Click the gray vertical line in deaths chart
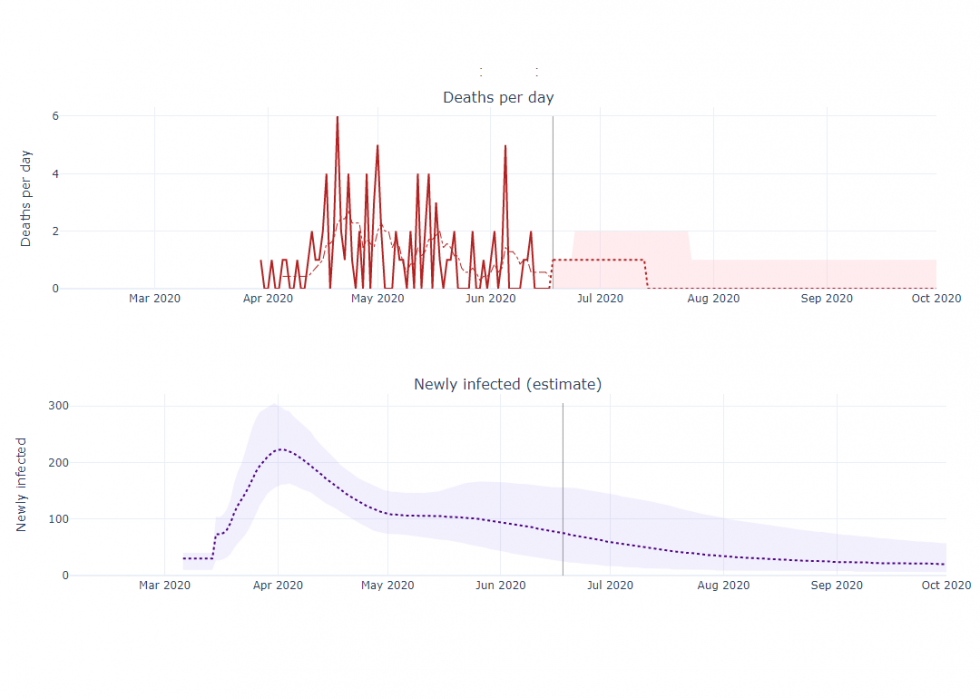Screen dimensions: 980x699 click(x=553, y=200)
